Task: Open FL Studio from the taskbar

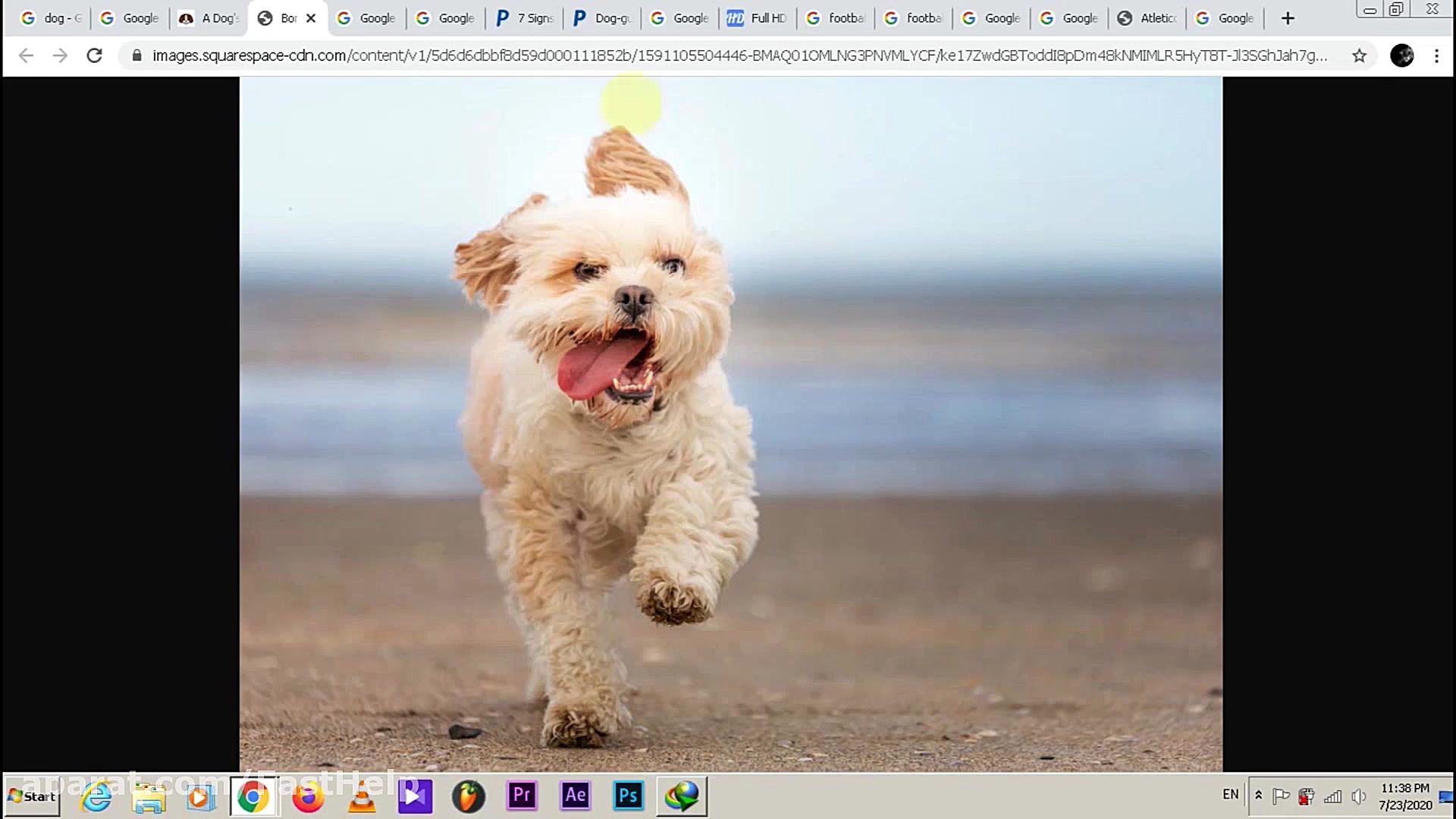Action: (x=468, y=797)
